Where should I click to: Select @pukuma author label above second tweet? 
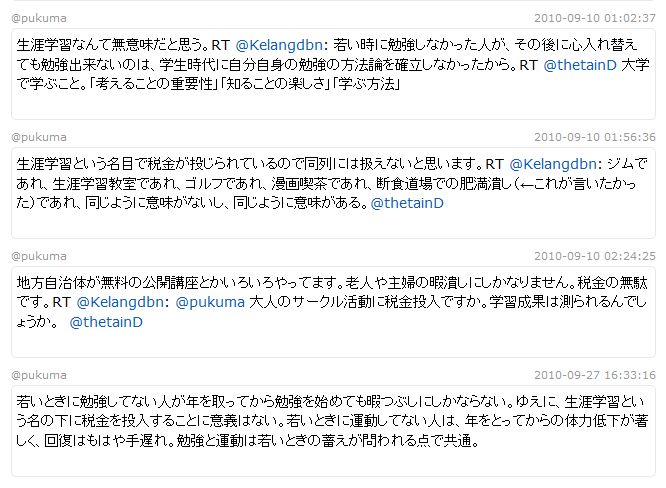pyautogui.click(x=39, y=137)
